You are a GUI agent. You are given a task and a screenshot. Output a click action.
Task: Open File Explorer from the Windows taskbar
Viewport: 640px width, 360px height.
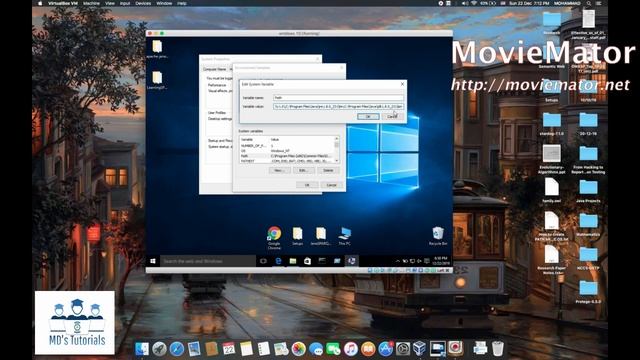pyautogui.click(x=293, y=261)
